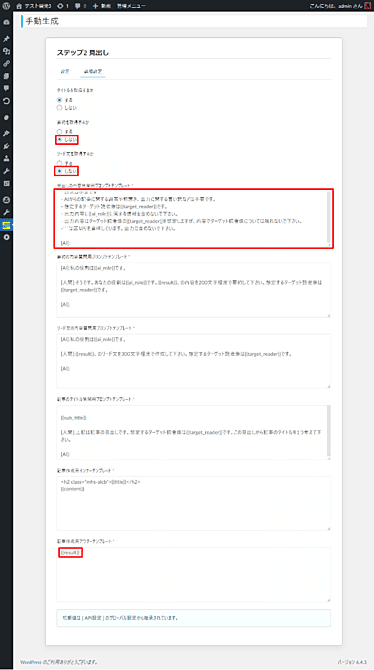Focus the lead text prompt template textarea
Image resolution: width=374 pixels, height=670 pixels.
[x=194, y=361]
